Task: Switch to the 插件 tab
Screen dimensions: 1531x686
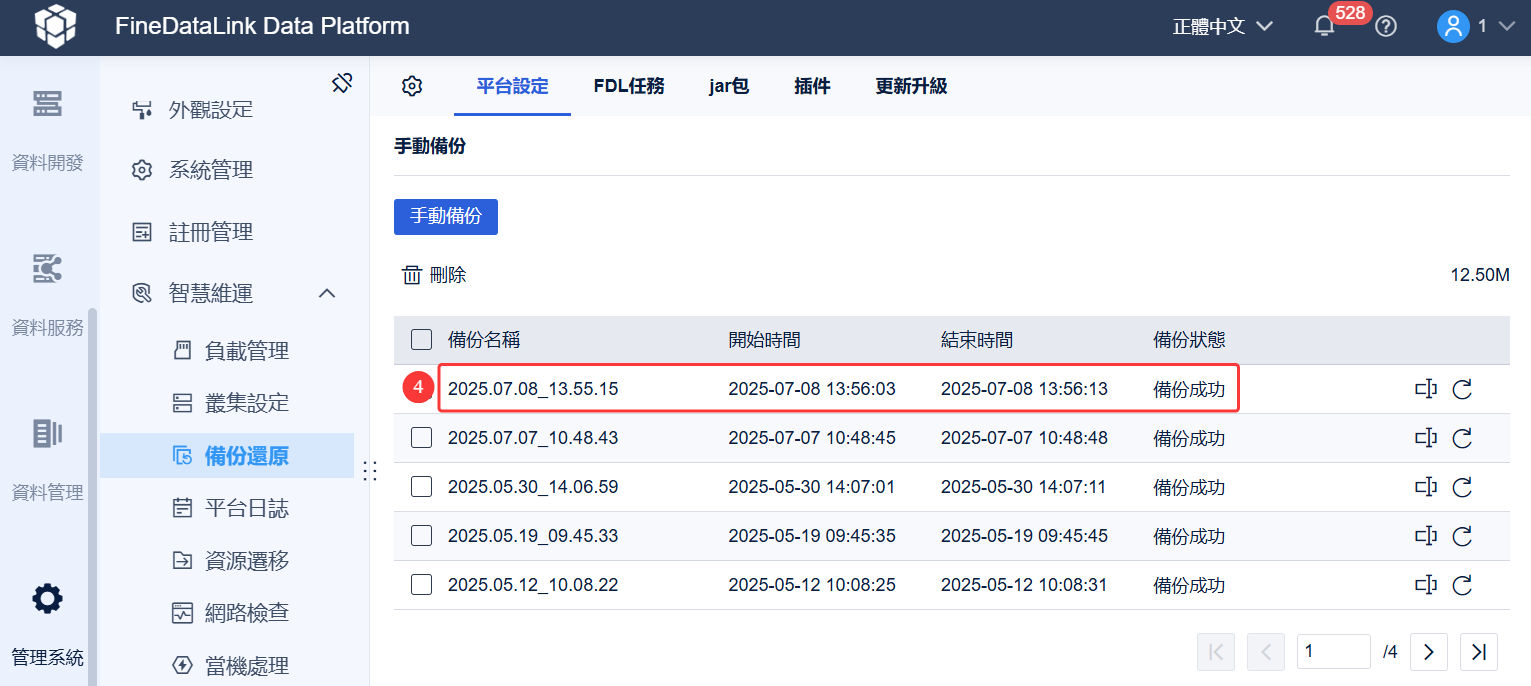Action: click(x=812, y=86)
